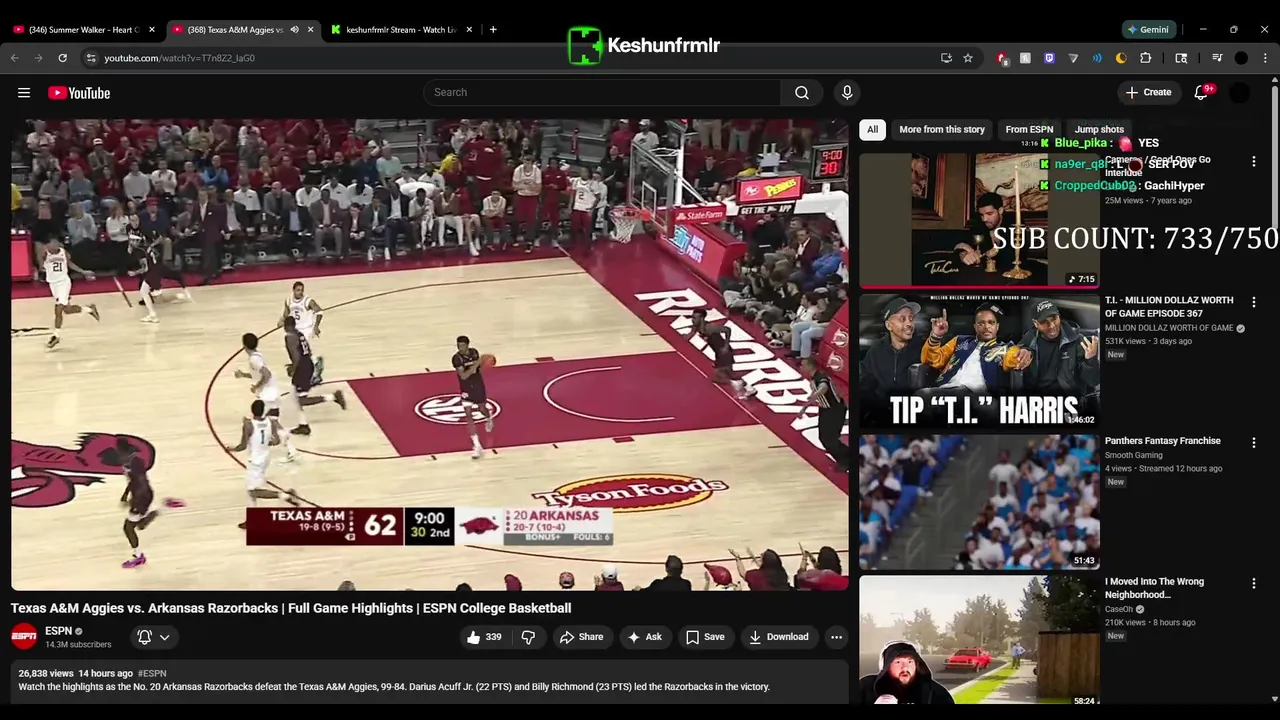Play the CaseOh neighborhood thumbnail
This screenshot has height=720, width=1280.
[979, 641]
